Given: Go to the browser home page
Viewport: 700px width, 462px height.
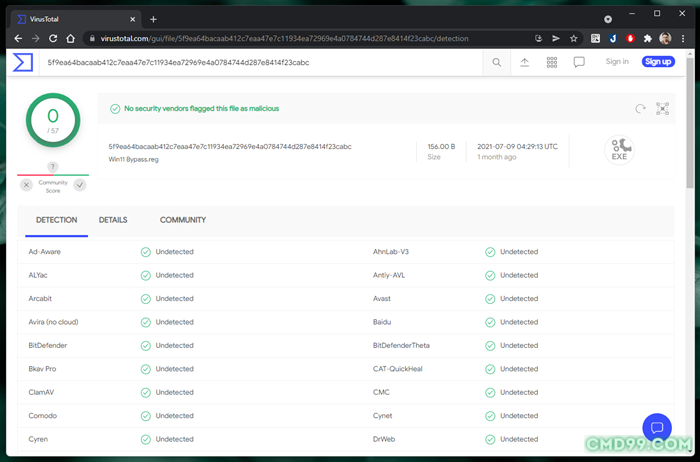Looking at the screenshot, I should 71,38.
